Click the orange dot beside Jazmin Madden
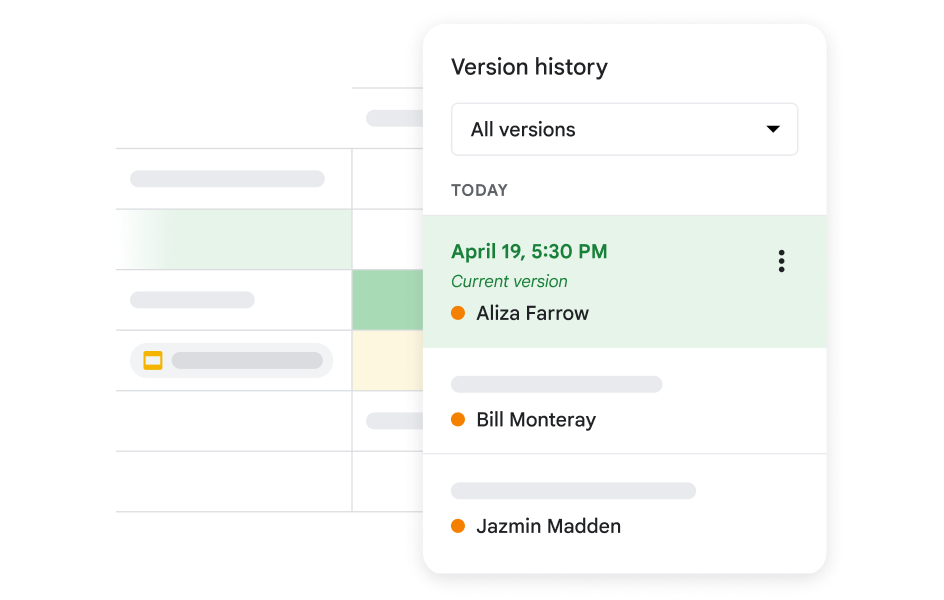 [x=458, y=526]
